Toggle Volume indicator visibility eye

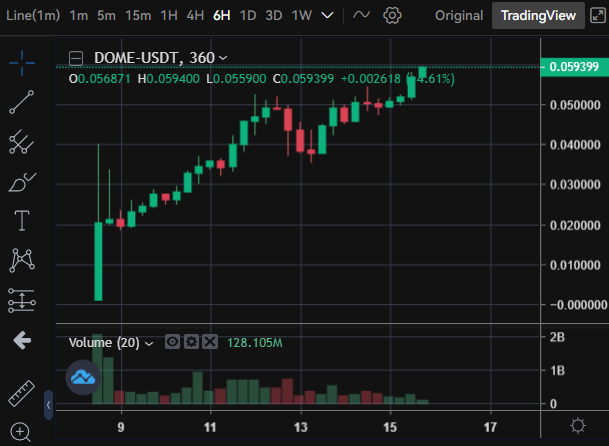172,342
